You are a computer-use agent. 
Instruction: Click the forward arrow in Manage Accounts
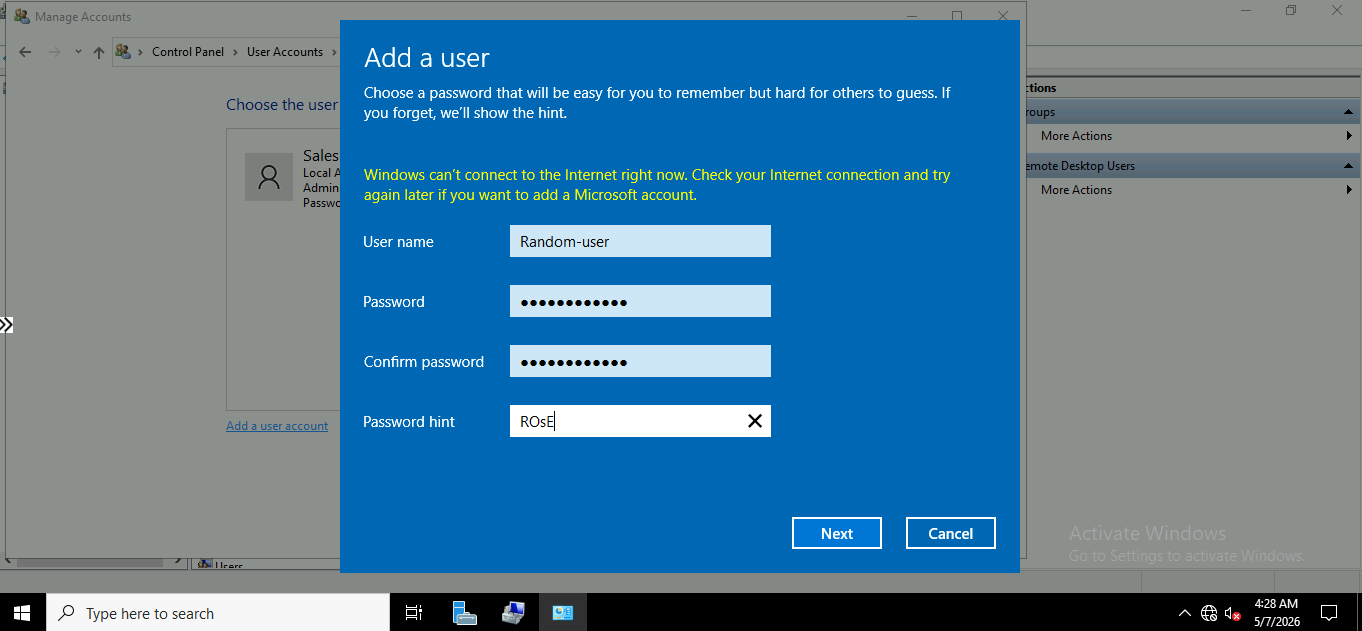point(55,52)
